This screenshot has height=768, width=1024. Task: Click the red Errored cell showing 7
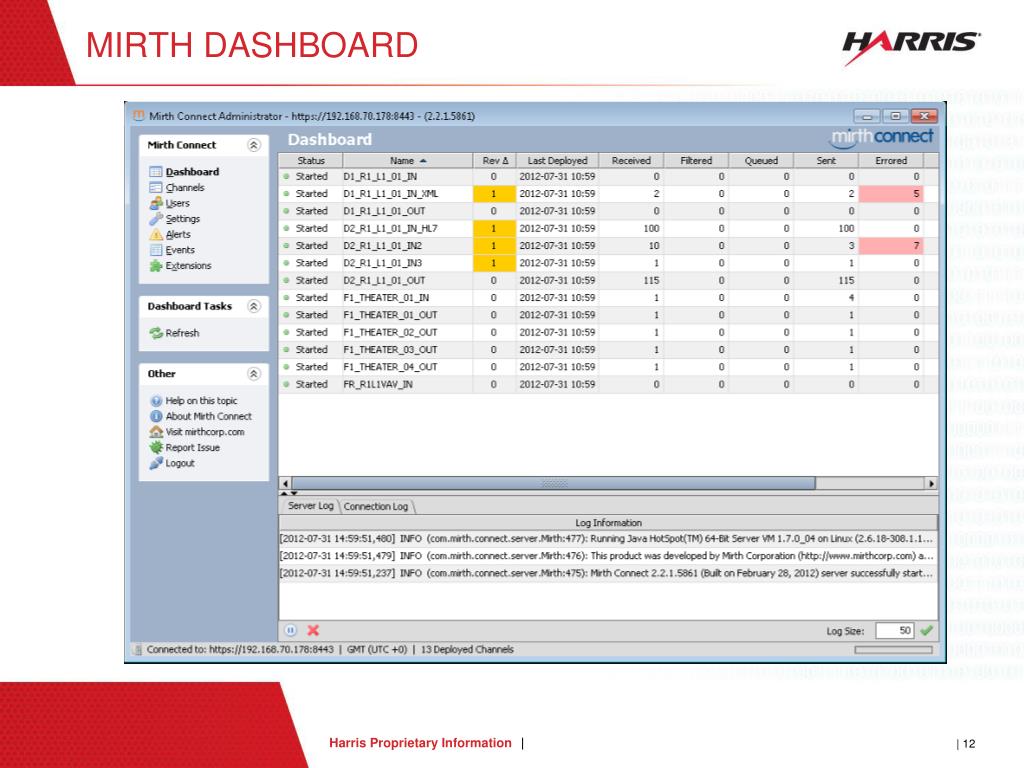891,246
